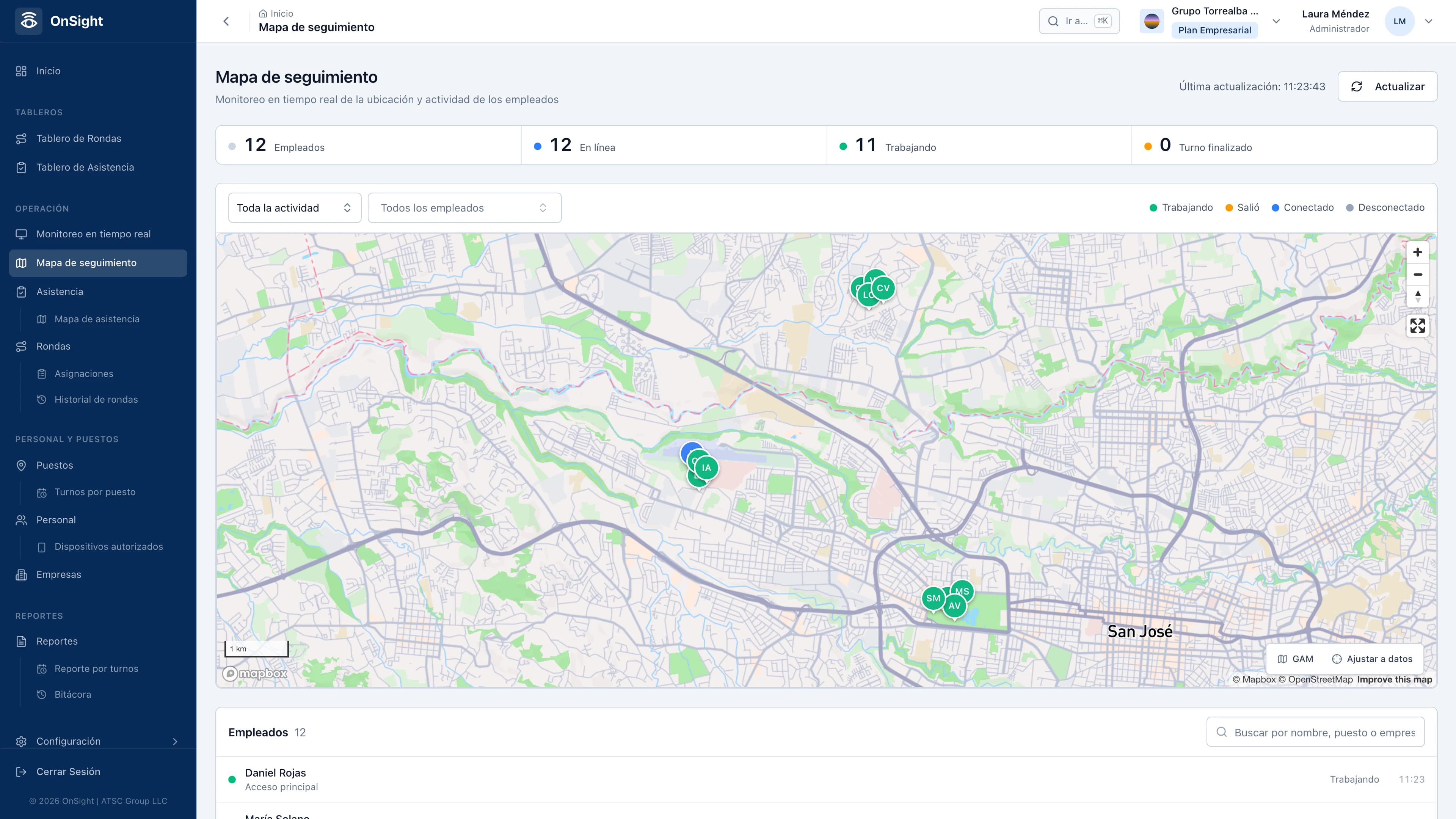Click the LM user avatar
1456x819 pixels.
(x=1399, y=22)
